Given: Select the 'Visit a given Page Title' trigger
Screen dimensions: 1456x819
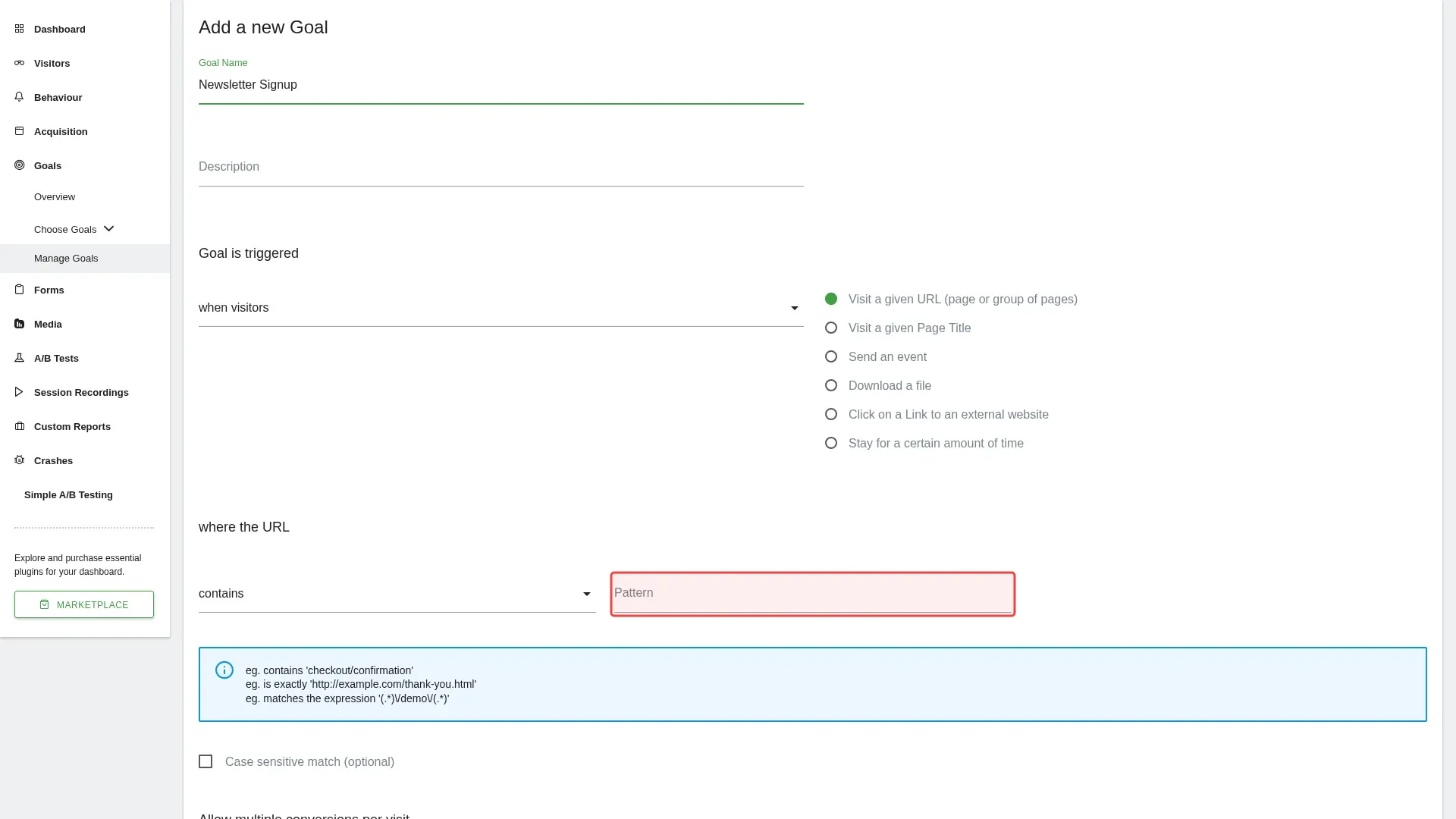Looking at the screenshot, I should [831, 328].
